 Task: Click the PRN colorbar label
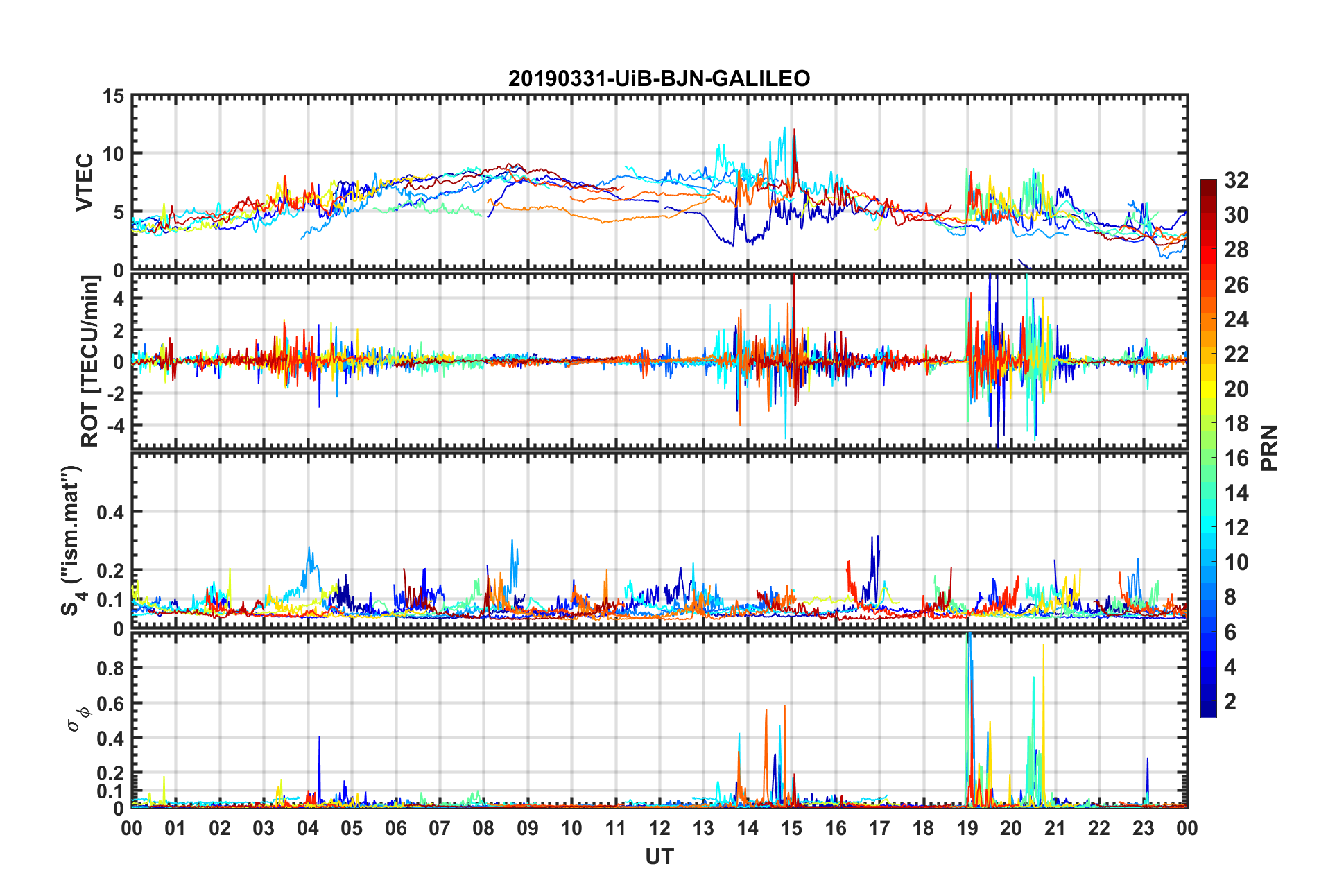pos(1269,448)
